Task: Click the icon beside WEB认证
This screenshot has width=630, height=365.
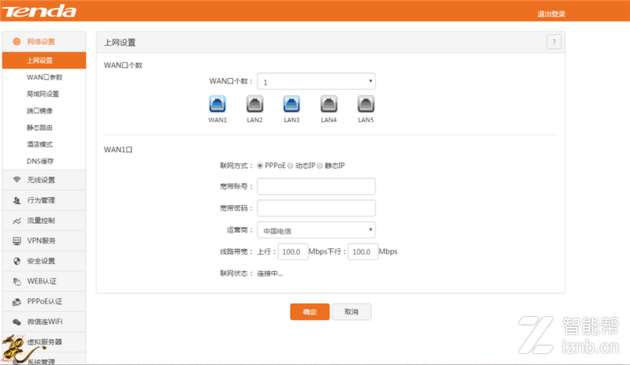Action: pos(16,281)
